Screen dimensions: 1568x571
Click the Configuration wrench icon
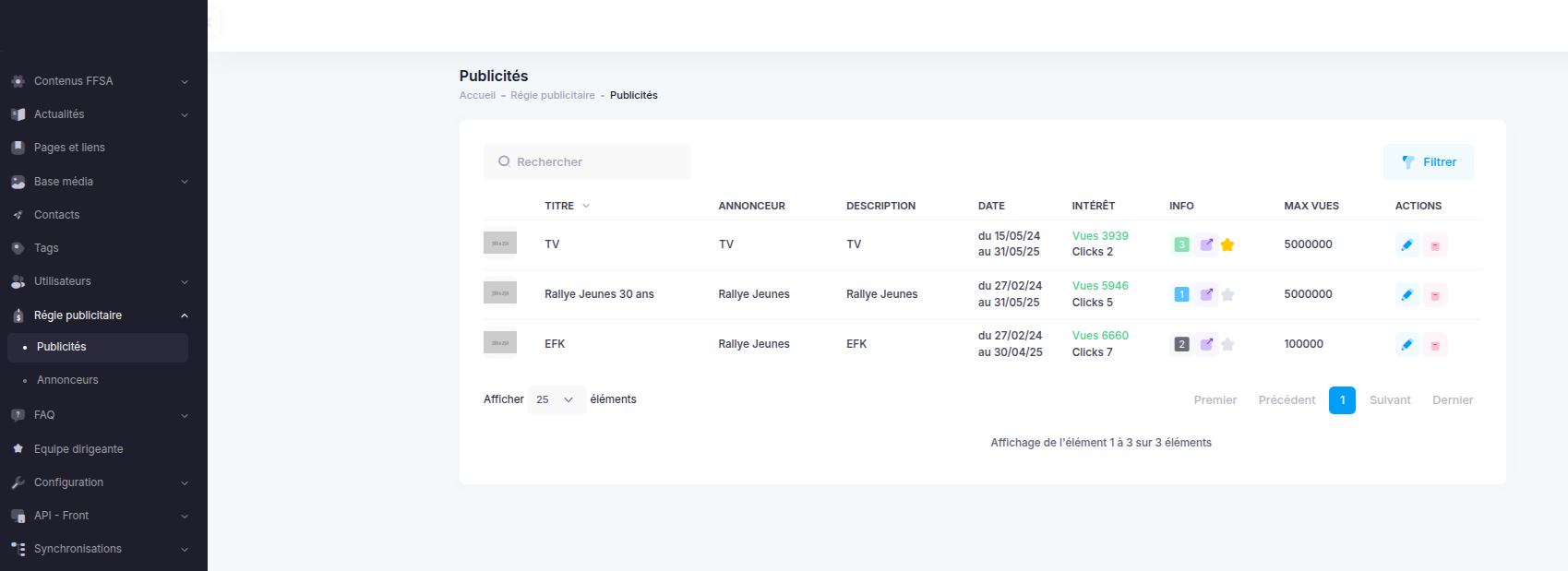(18, 482)
